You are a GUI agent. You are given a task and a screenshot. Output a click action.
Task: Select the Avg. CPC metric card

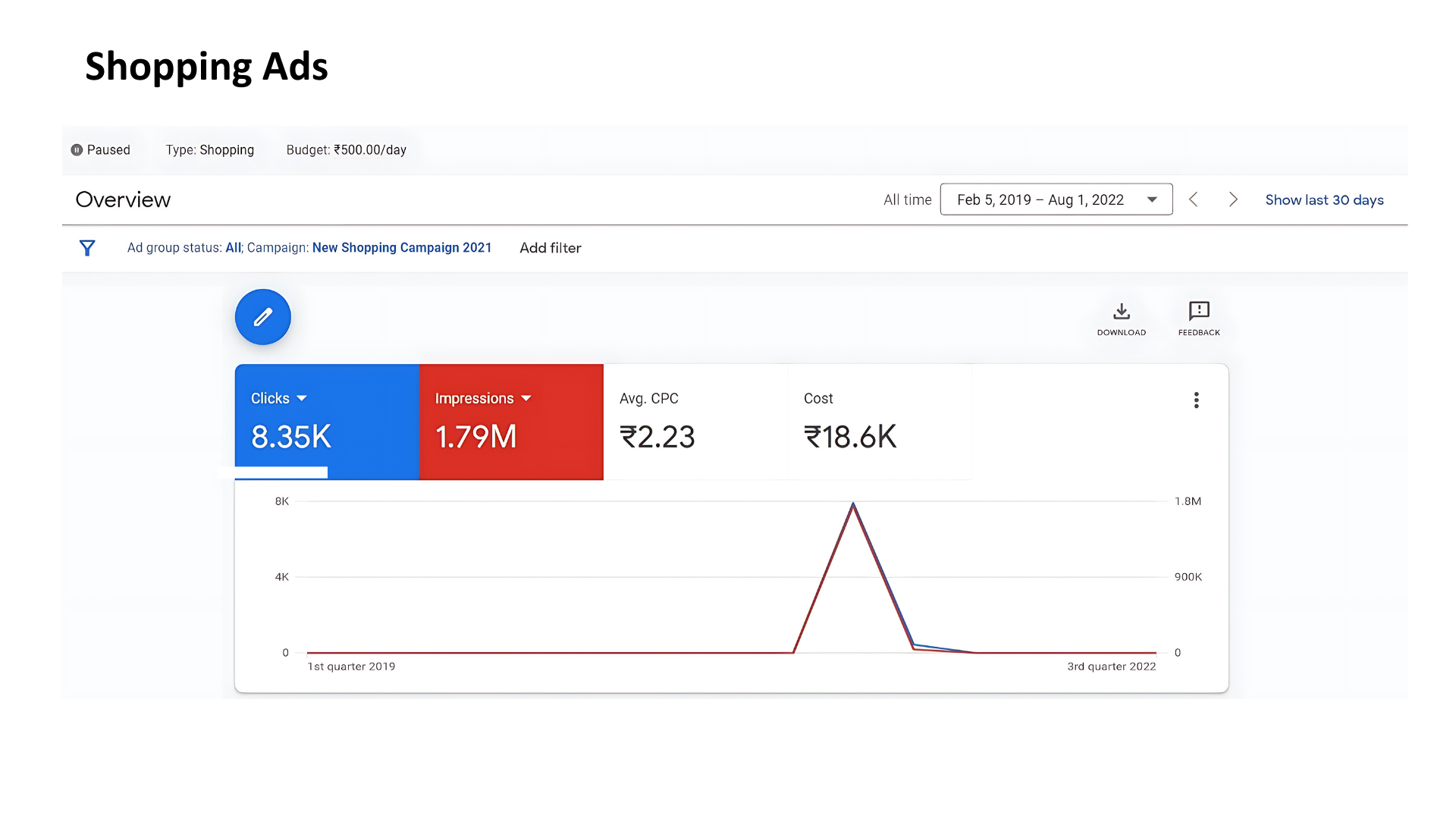coord(695,422)
